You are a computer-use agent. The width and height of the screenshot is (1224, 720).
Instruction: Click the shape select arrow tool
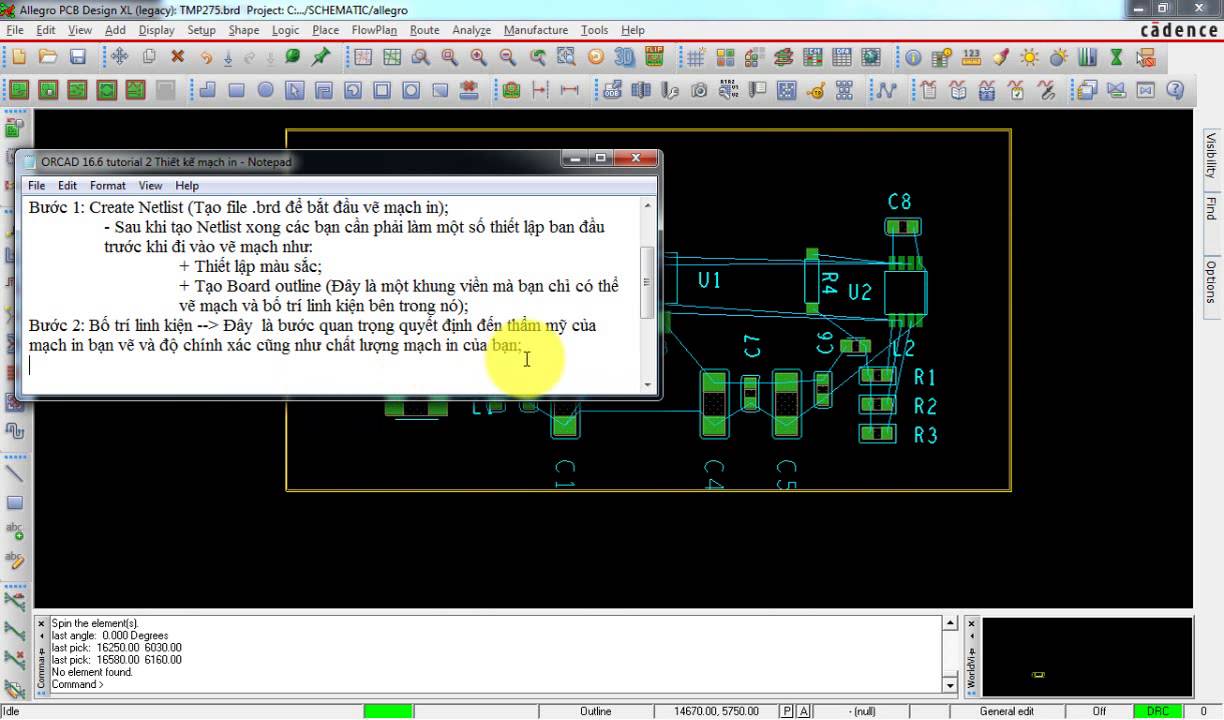click(x=294, y=90)
